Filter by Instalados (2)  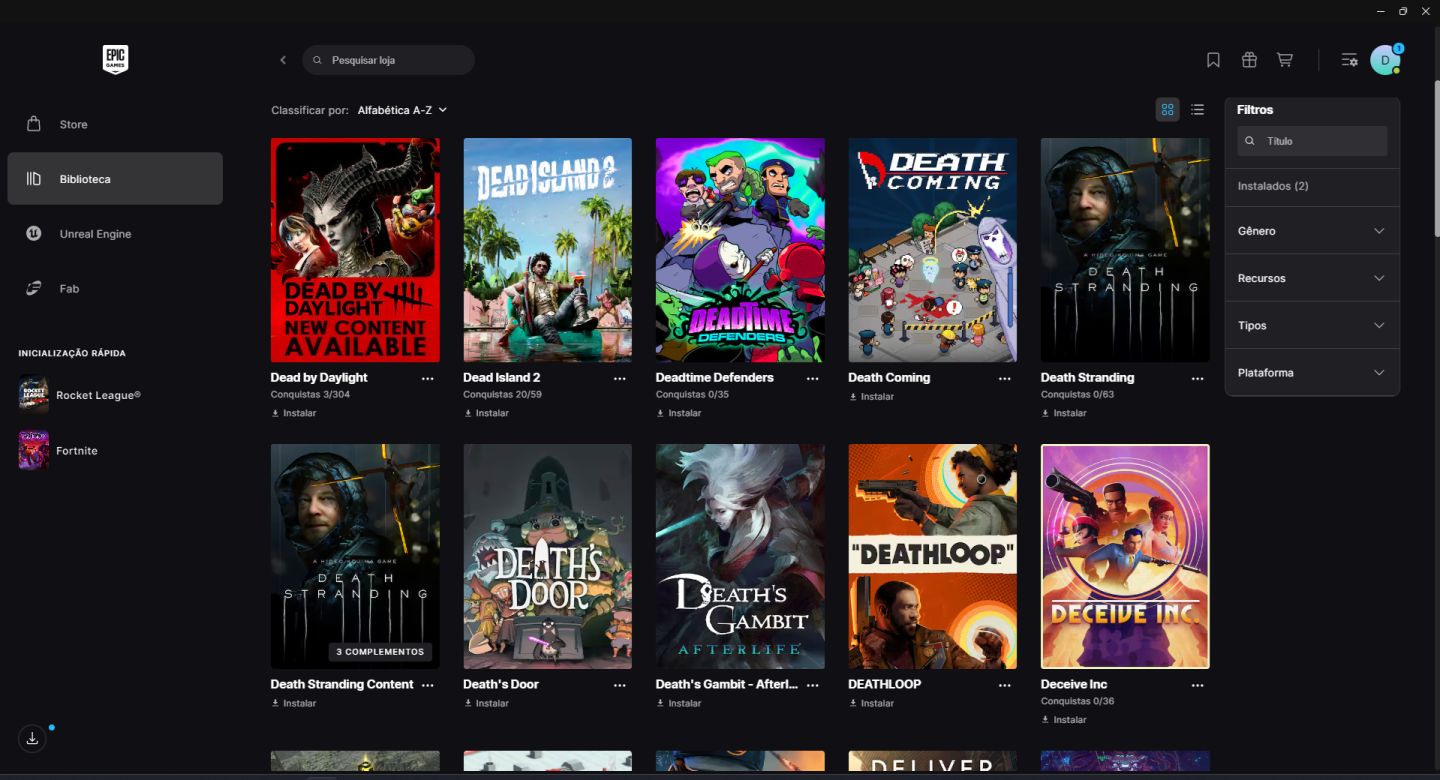pyautogui.click(x=1273, y=186)
